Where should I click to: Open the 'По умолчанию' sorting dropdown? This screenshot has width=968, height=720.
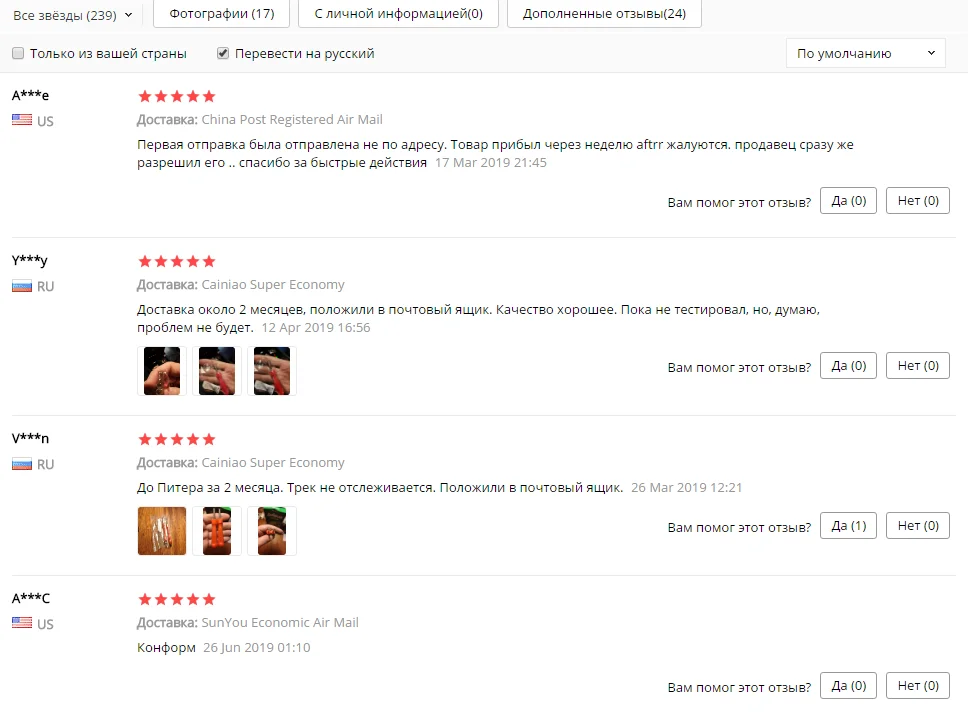tap(866, 53)
